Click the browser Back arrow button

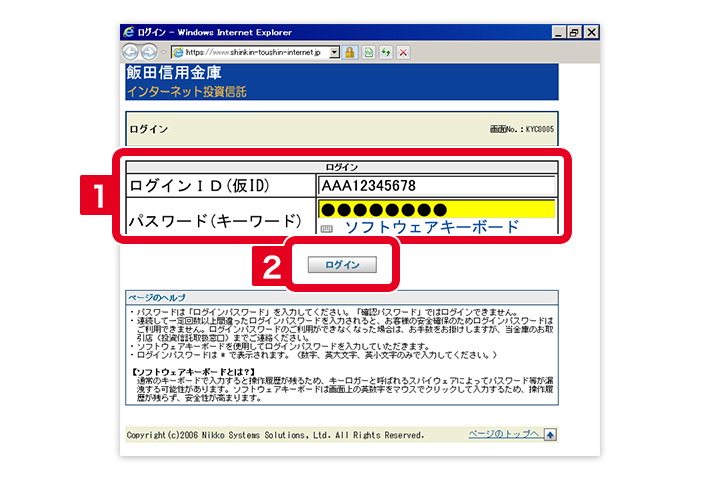[x=130, y=52]
